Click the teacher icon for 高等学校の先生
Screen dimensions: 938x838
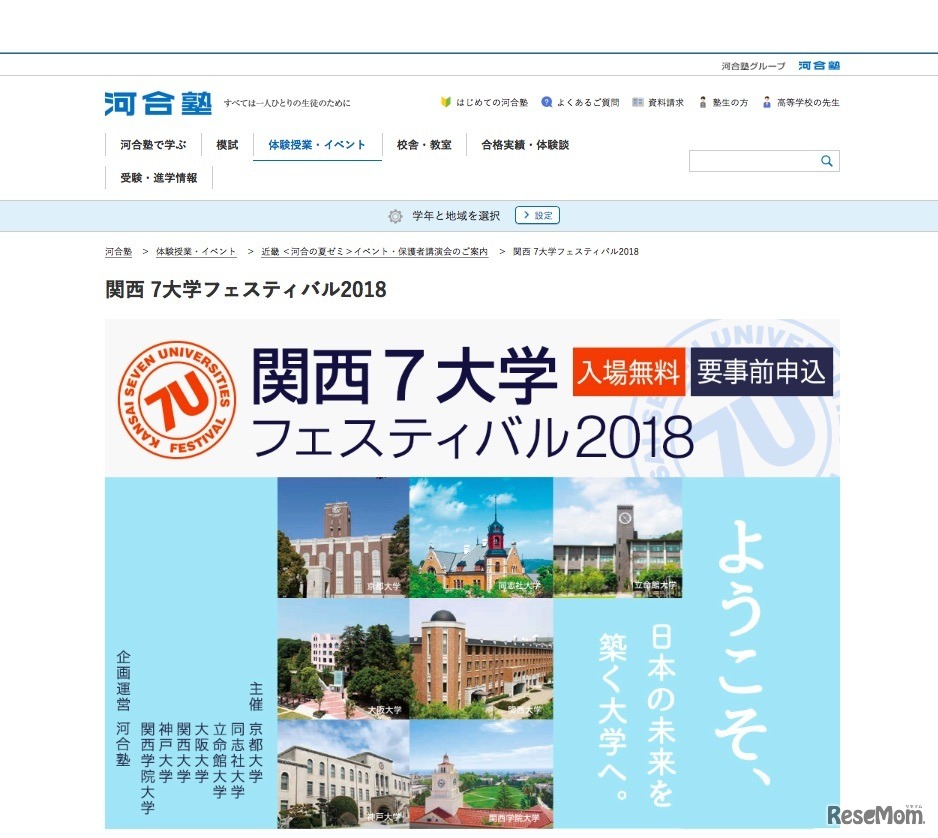(766, 101)
